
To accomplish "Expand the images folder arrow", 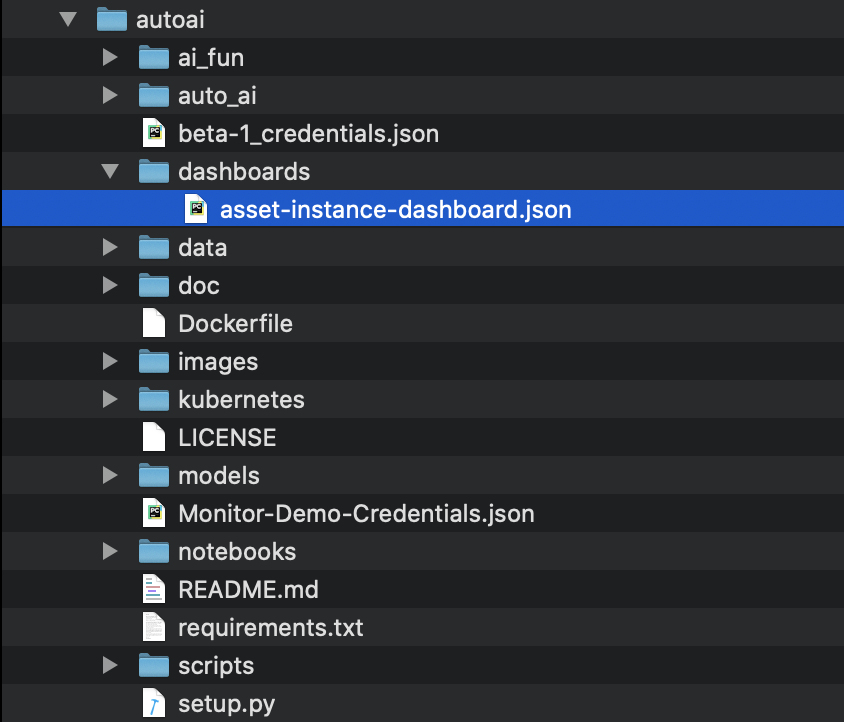I will tap(110, 361).
